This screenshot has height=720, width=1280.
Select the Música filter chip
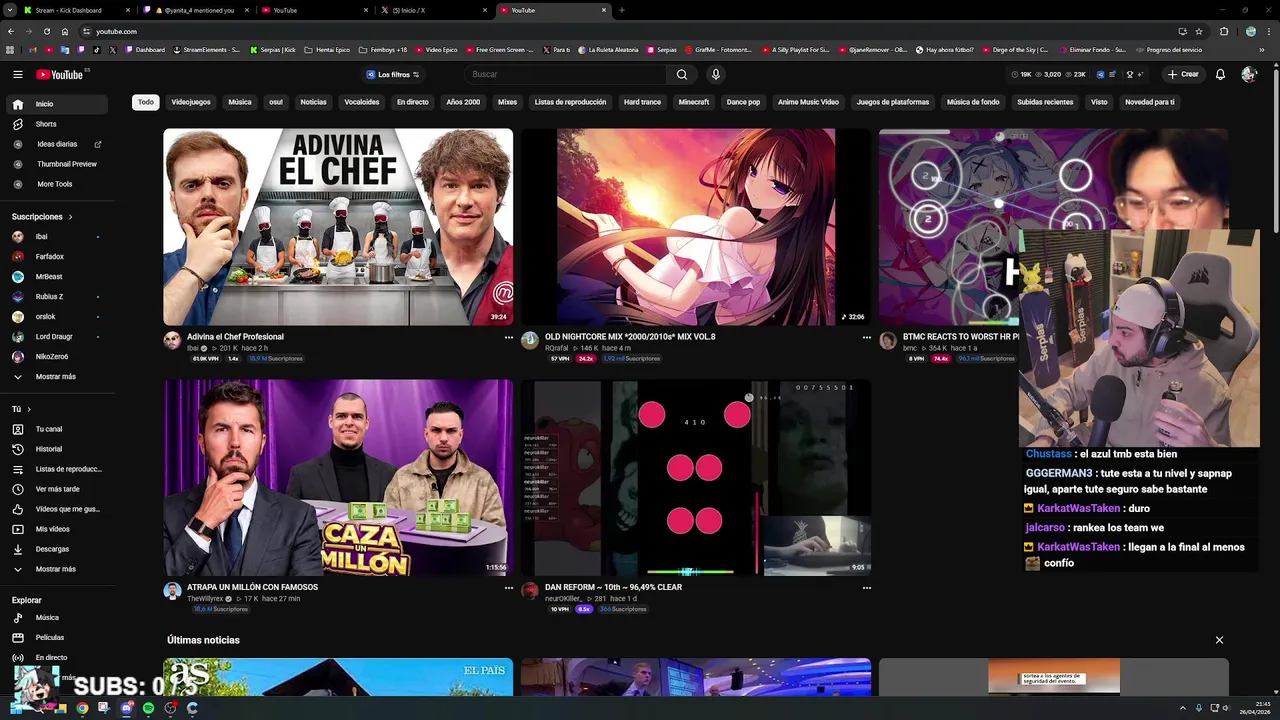(240, 102)
